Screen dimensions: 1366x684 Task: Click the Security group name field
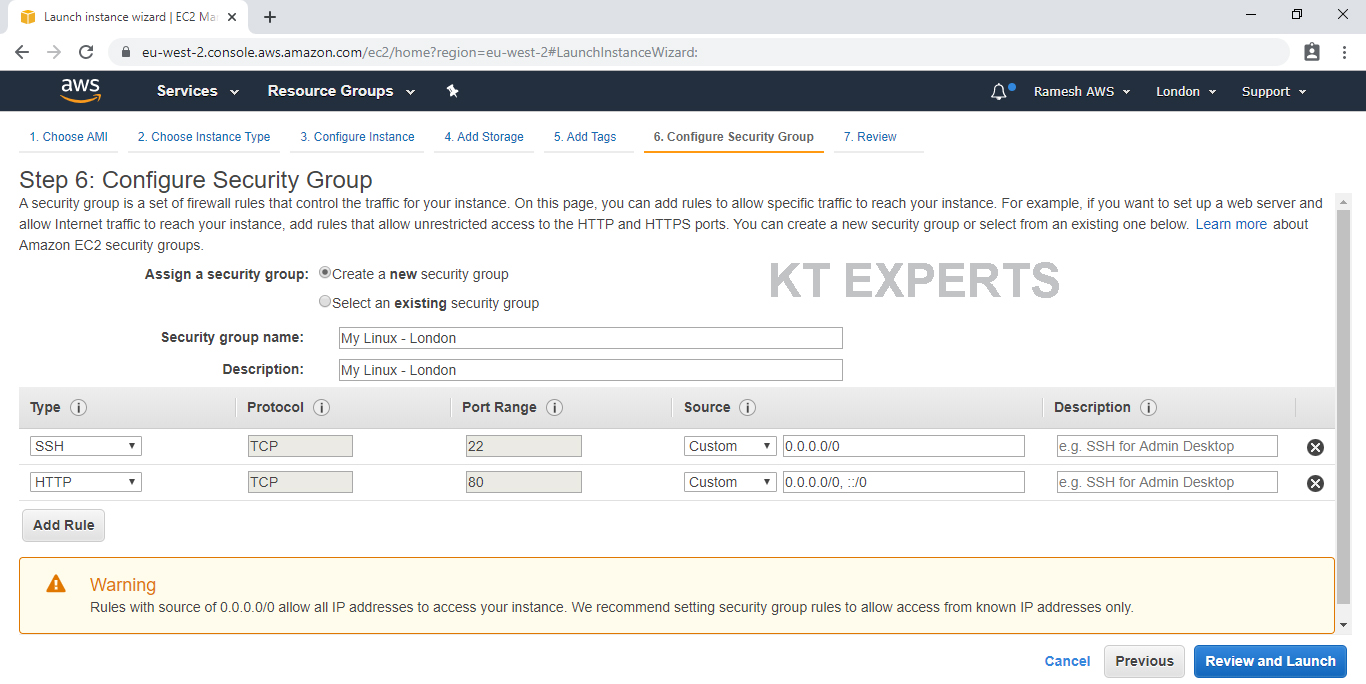591,338
